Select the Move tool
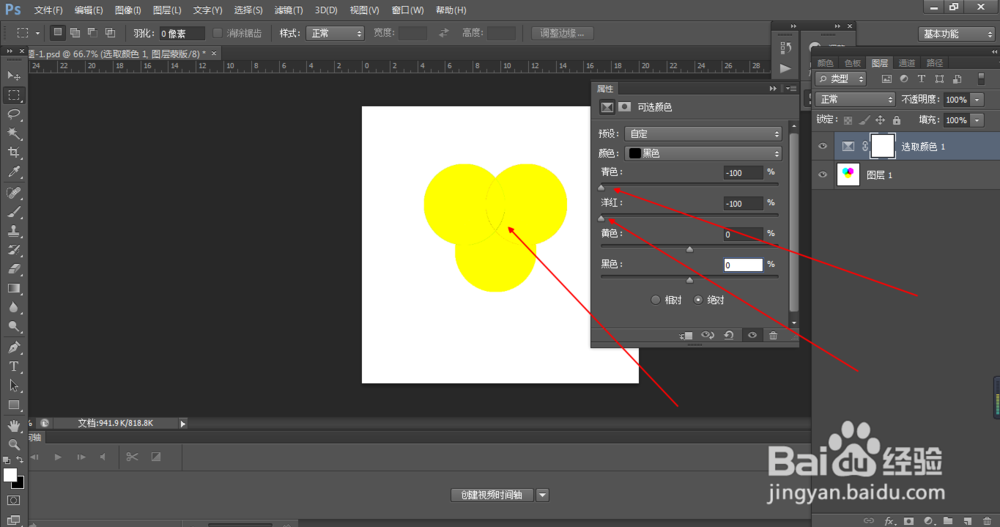The height and width of the screenshot is (527, 1000). point(13,75)
